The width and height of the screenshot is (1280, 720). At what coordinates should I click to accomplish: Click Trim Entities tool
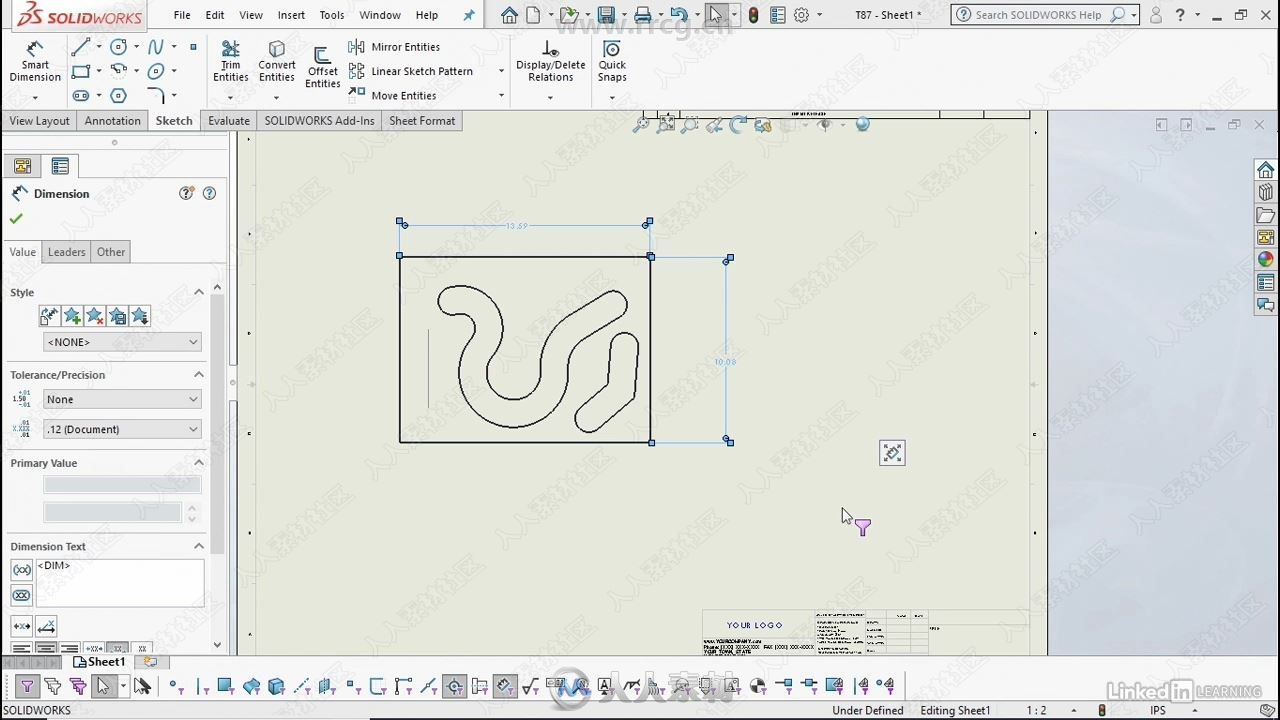coord(230,62)
